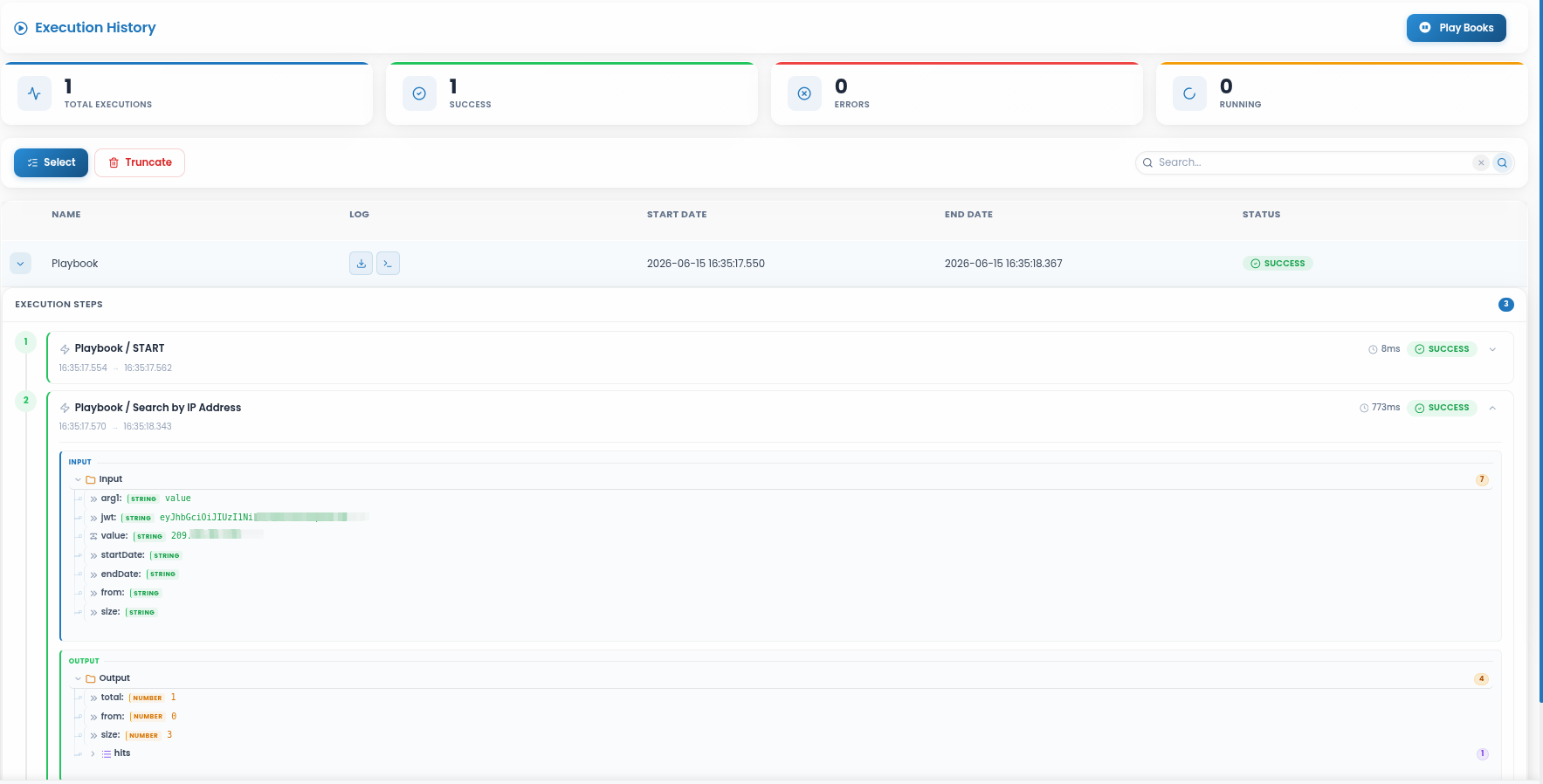The image size is (1543, 784).
Task: Clear the search box with the X icon
Action: [x=1481, y=162]
